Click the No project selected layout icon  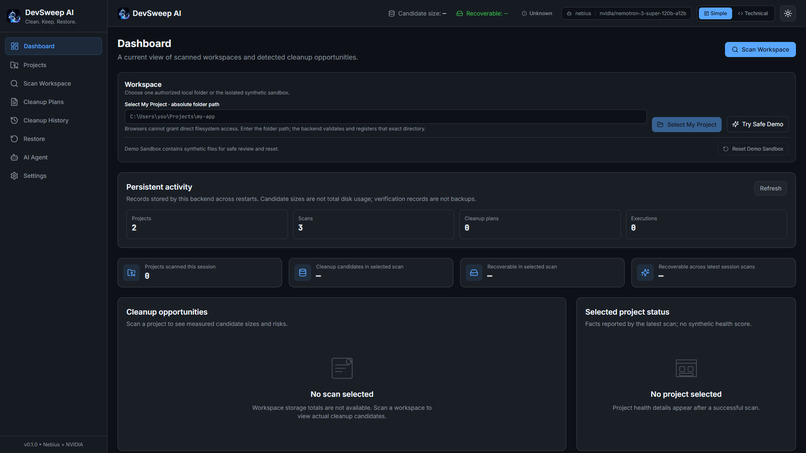point(686,368)
